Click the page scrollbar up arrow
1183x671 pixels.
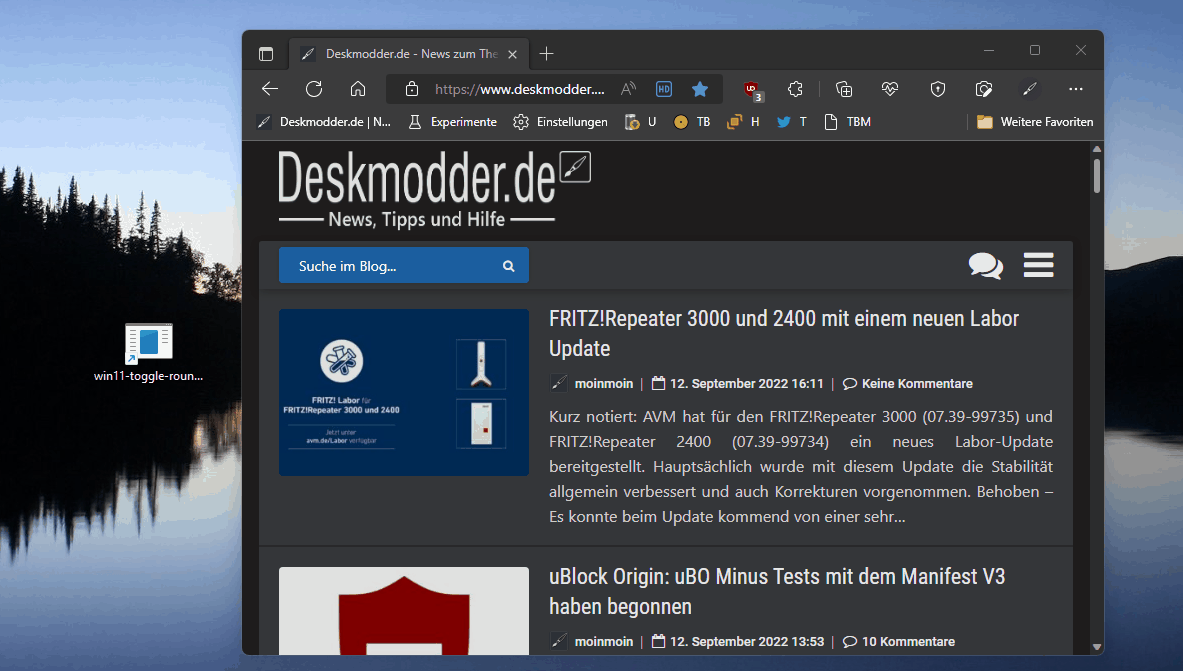pyautogui.click(x=1097, y=149)
